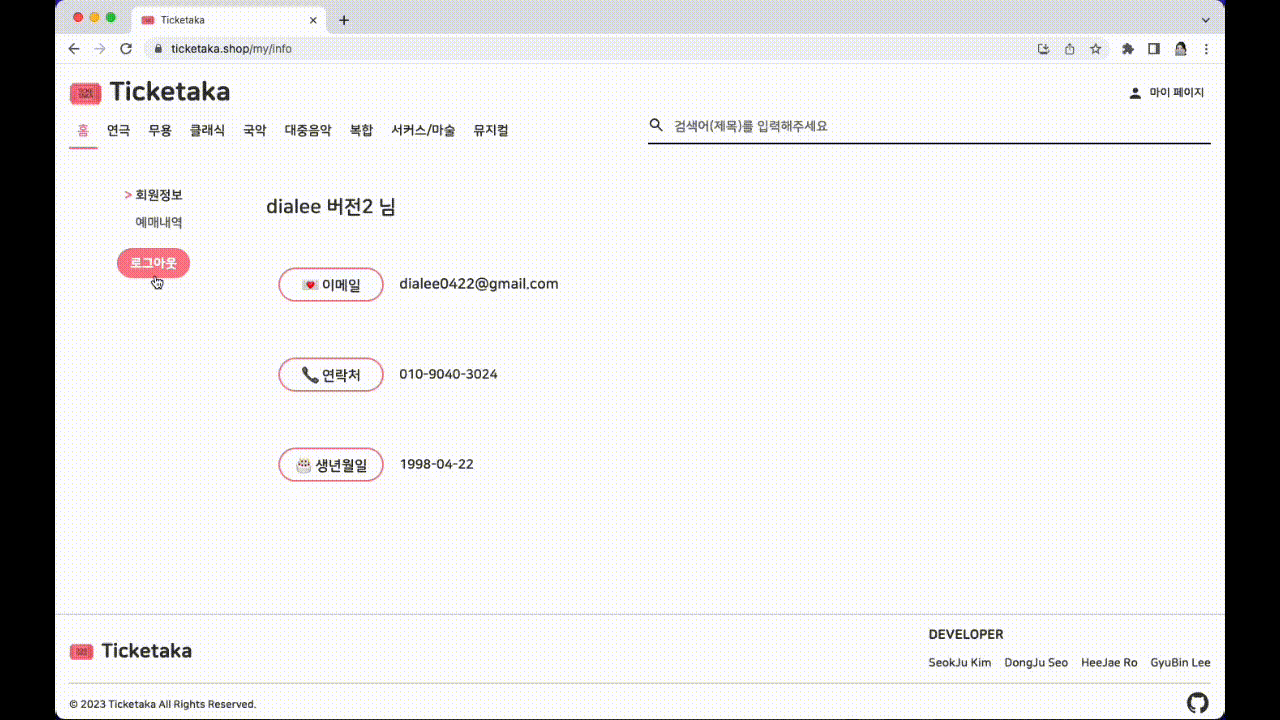1280x720 pixels.
Task: Select the Ticketaka browser tab title
Action: [x=183, y=20]
